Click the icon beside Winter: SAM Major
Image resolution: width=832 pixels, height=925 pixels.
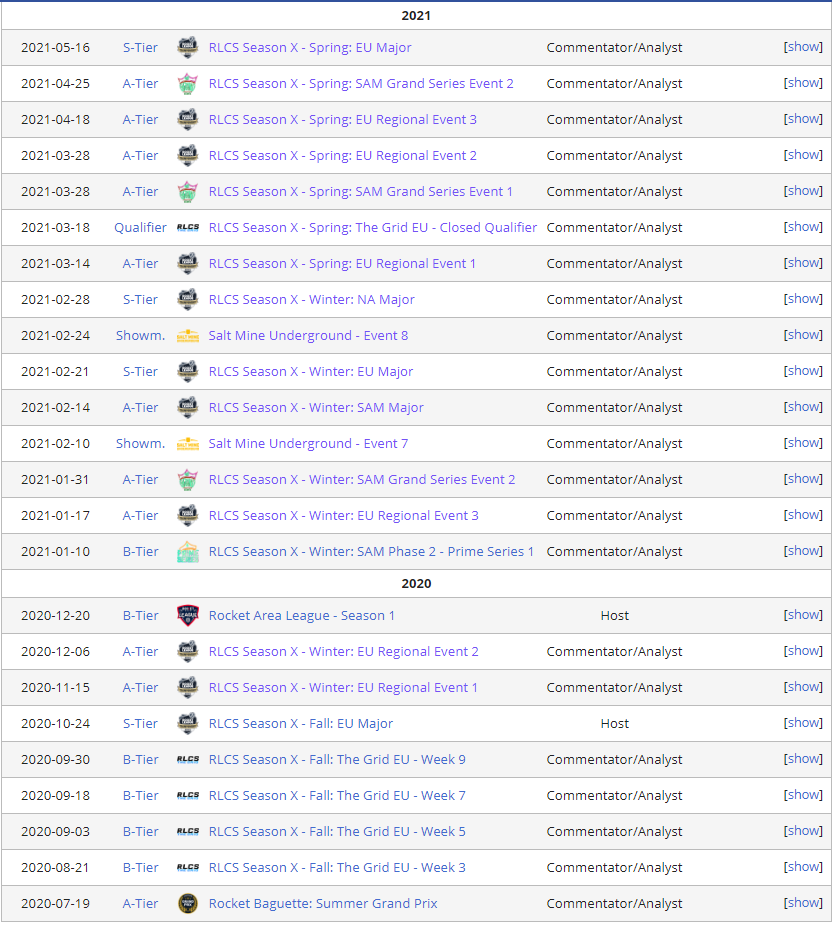188,408
